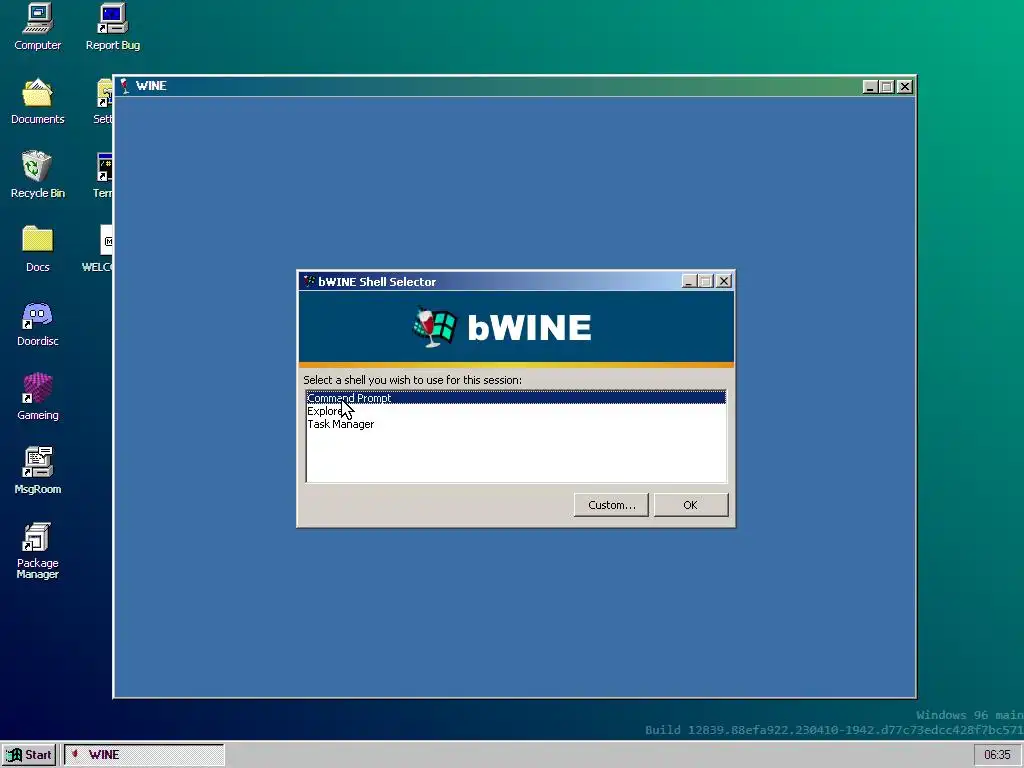Screen dimensions: 1024x768
Task: Open the Docs folder icon
Action: (37, 249)
